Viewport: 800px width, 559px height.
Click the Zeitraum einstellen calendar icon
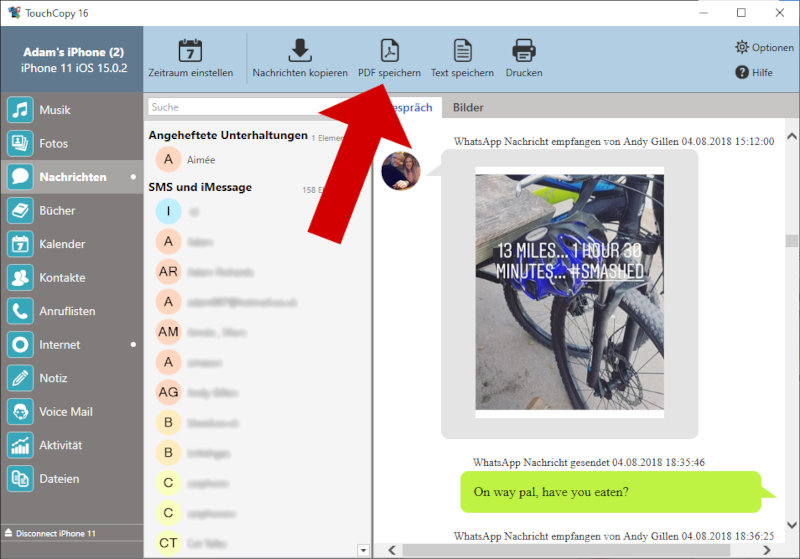tap(190, 50)
